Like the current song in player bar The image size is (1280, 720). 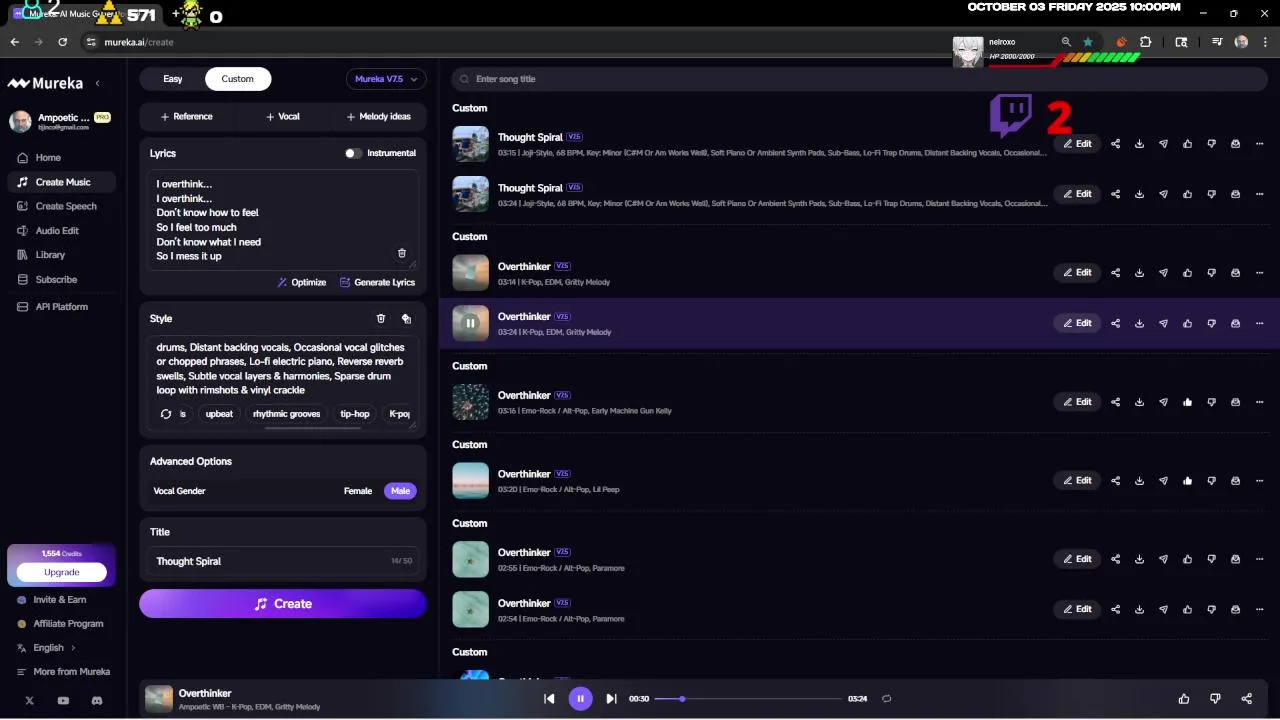[1184, 699]
